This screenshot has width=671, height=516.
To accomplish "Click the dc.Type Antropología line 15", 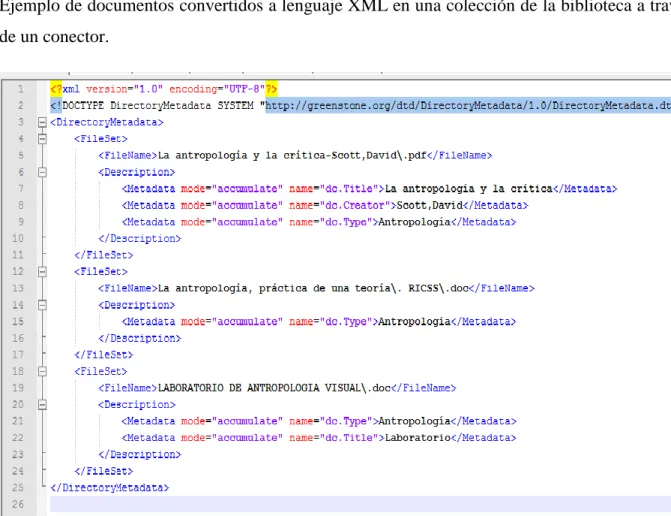I will [x=319, y=321].
